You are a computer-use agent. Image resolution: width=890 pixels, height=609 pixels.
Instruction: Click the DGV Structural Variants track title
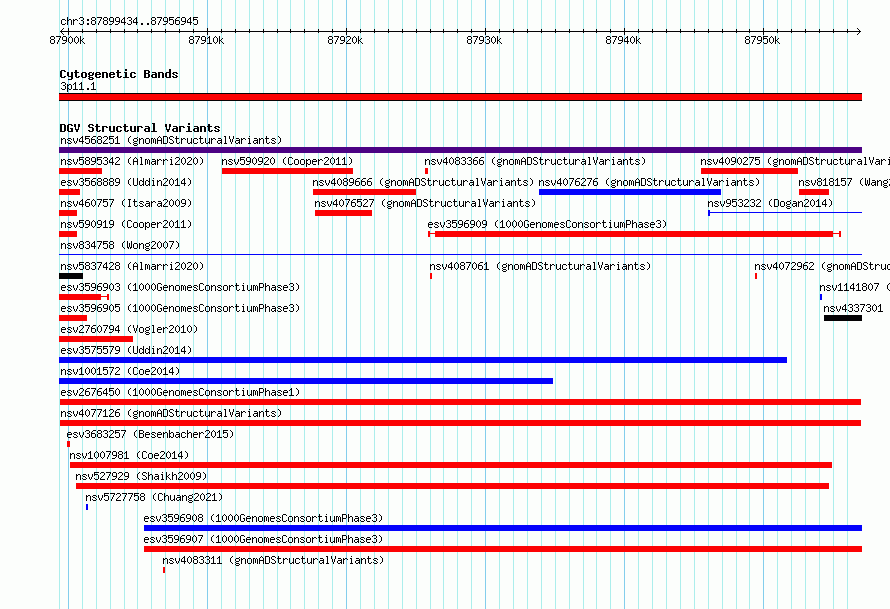coord(140,128)
